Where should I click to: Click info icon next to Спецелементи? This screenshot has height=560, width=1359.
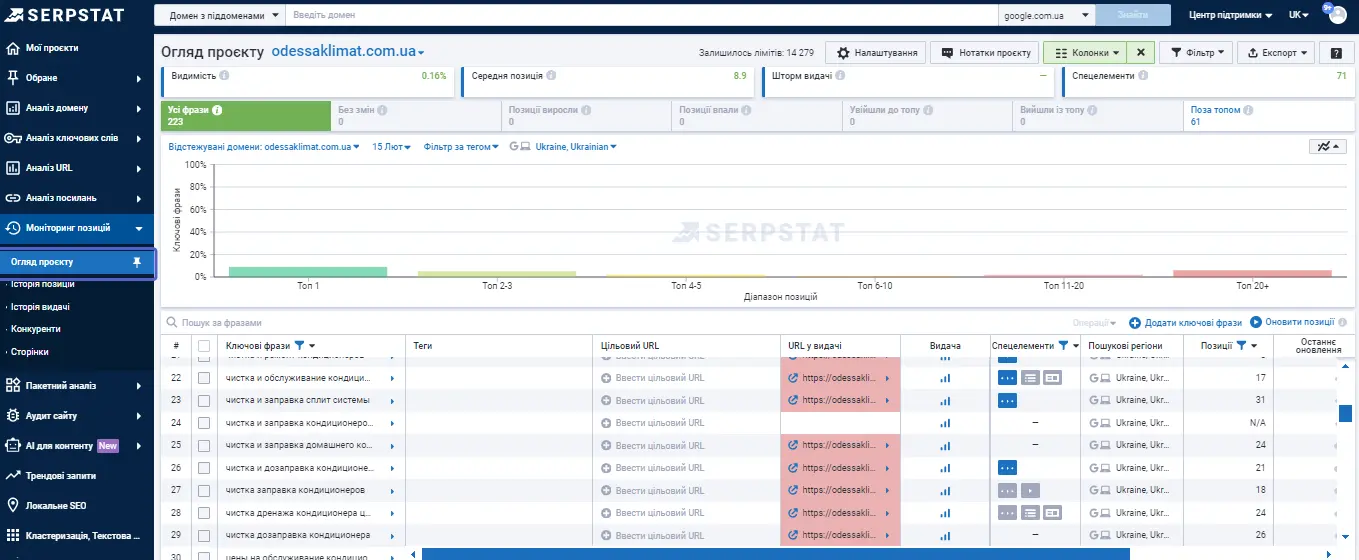coord(1143,75)
